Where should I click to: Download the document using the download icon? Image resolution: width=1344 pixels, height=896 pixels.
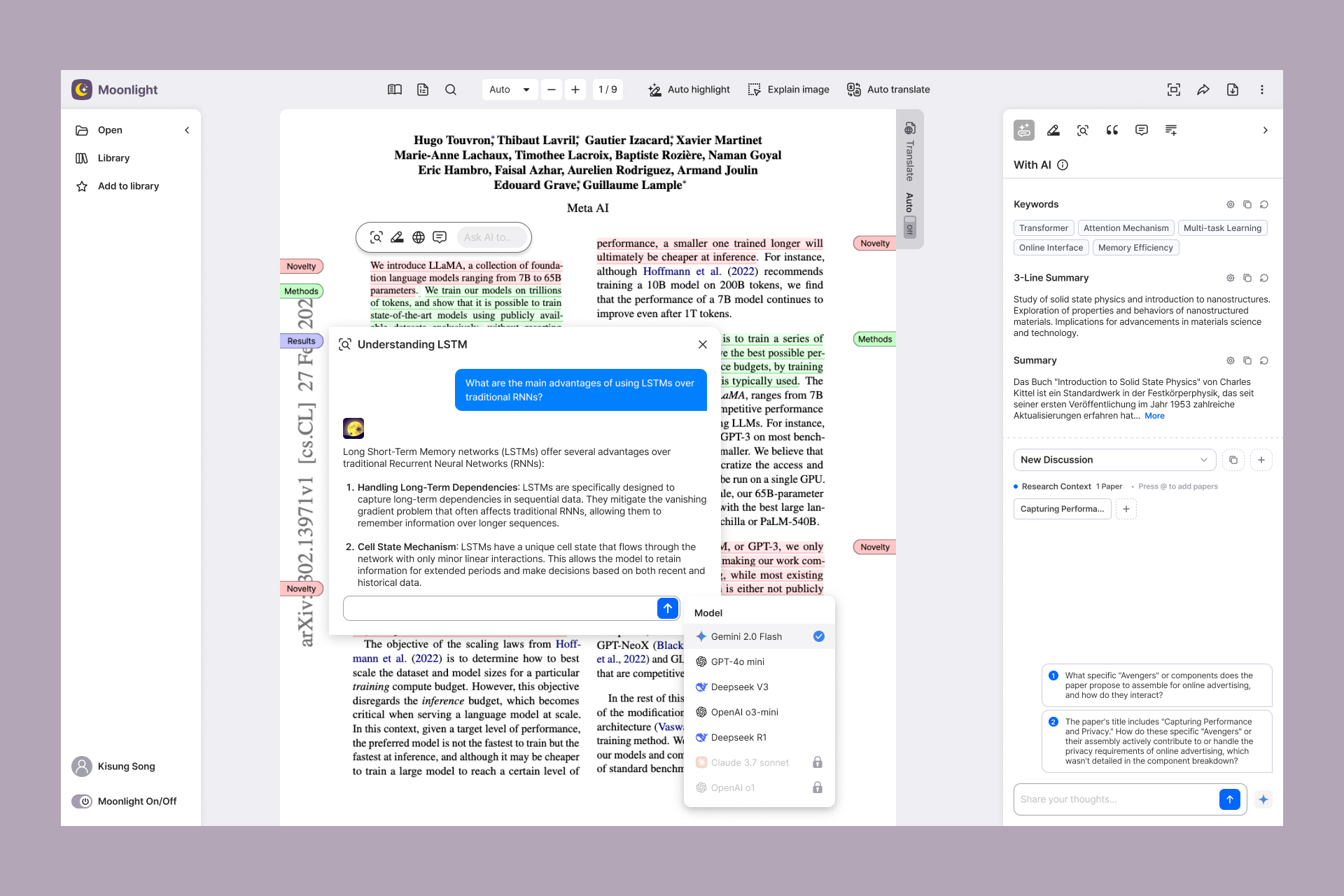pos(1233,90)
